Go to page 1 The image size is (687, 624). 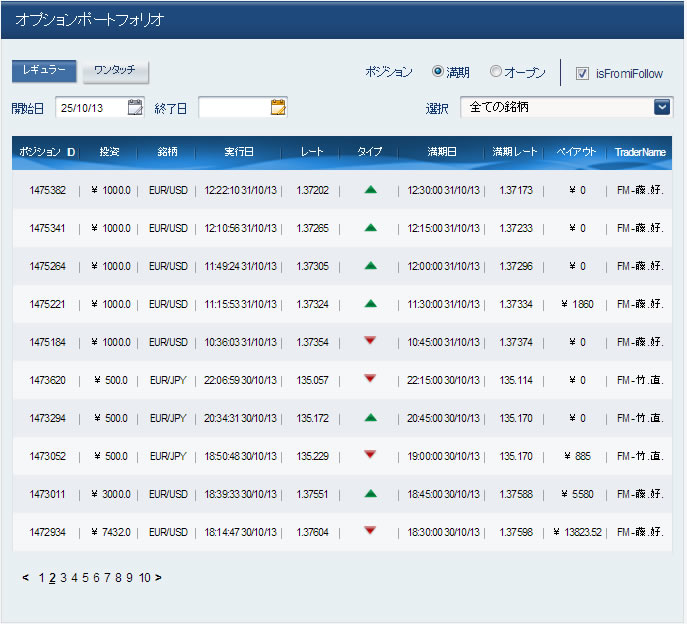[x=42, y=578]
